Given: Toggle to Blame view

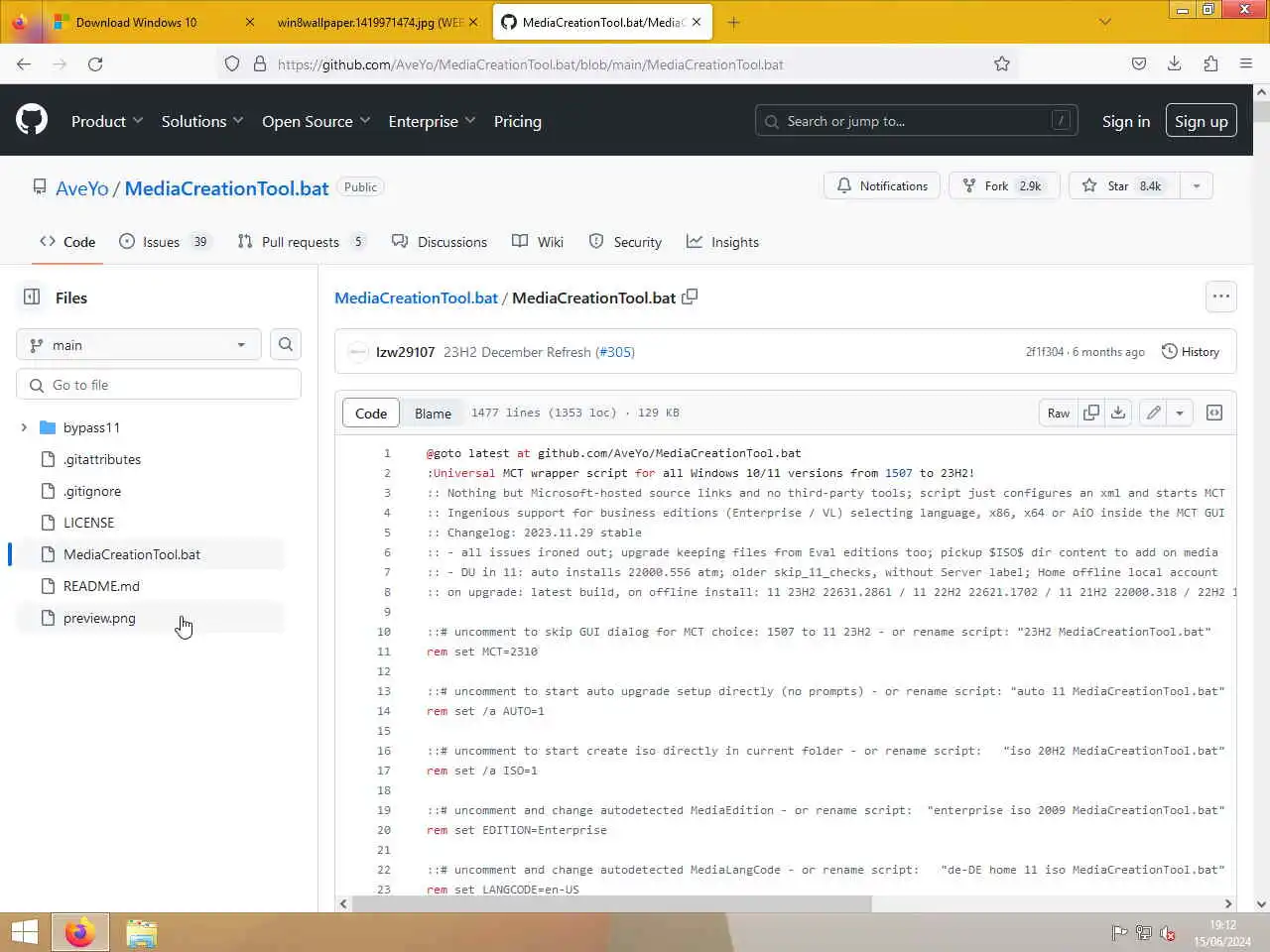Looking at the screenshot, I should 433,414.
